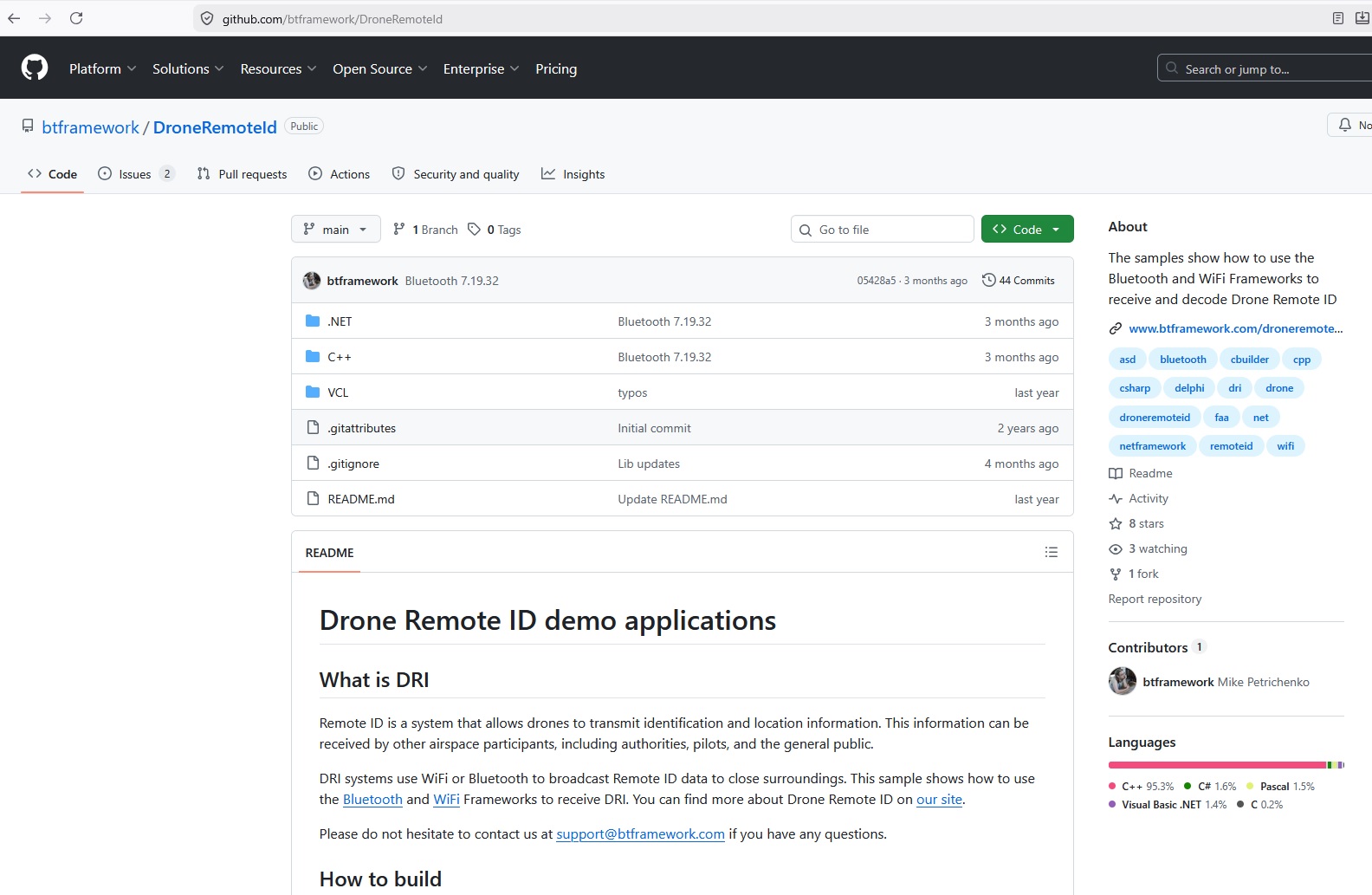Expand the Enterprise menu
1372x895 pixels.
(x=481, y=68)
